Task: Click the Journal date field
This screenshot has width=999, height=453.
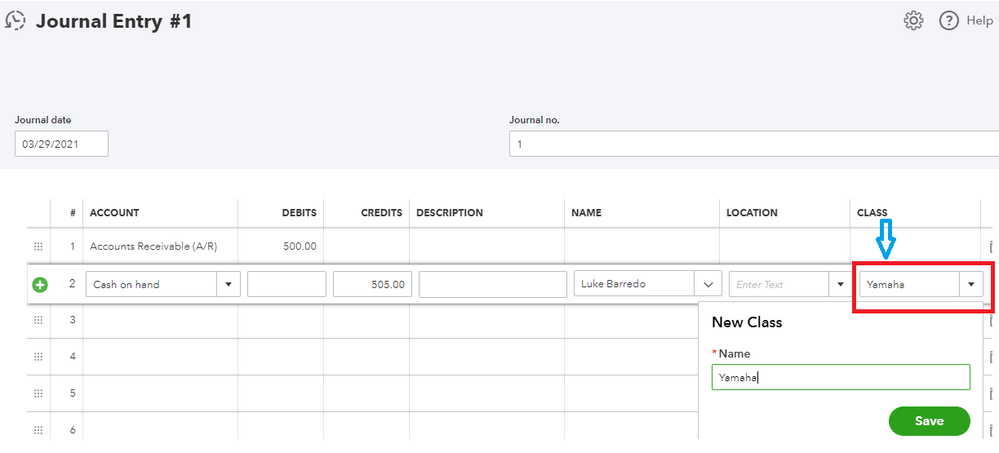Action: pos(61,144)
